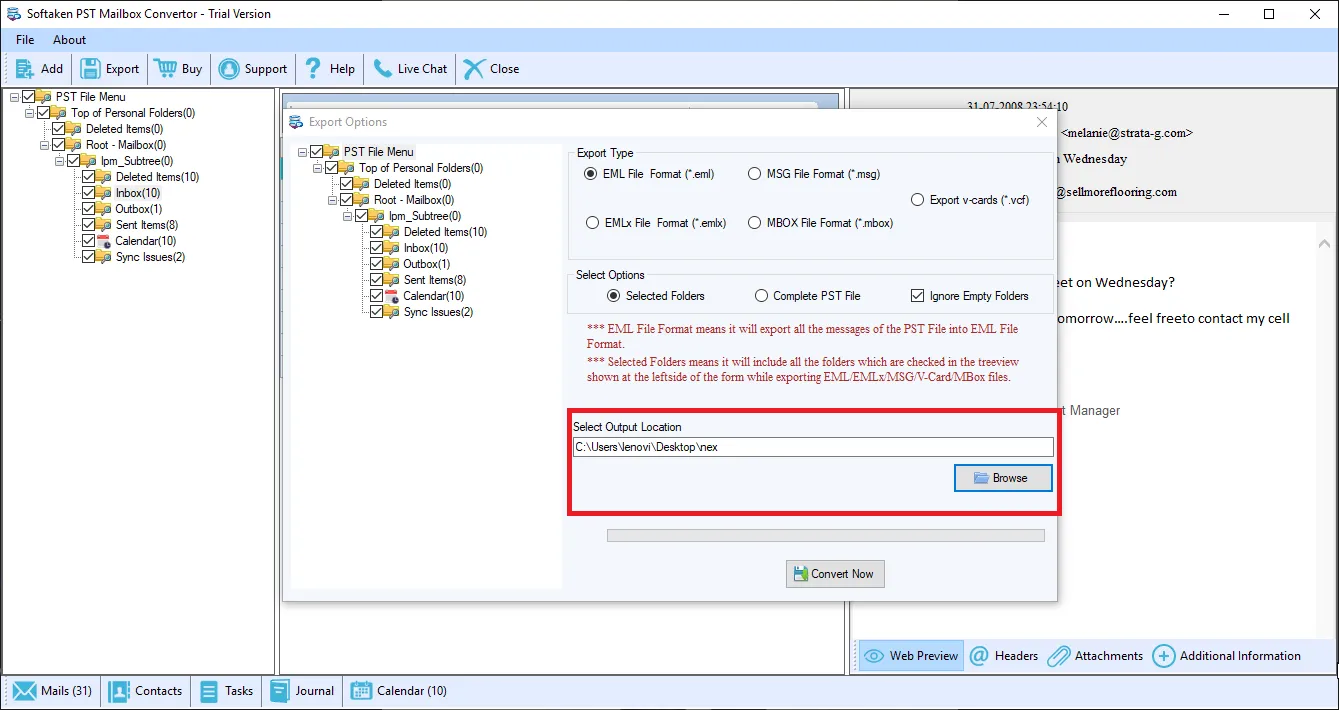Select Deleted Items(10) label in dialog tree
The image size is (1339, 710).
pyautogui.click(x=445, y=232)
